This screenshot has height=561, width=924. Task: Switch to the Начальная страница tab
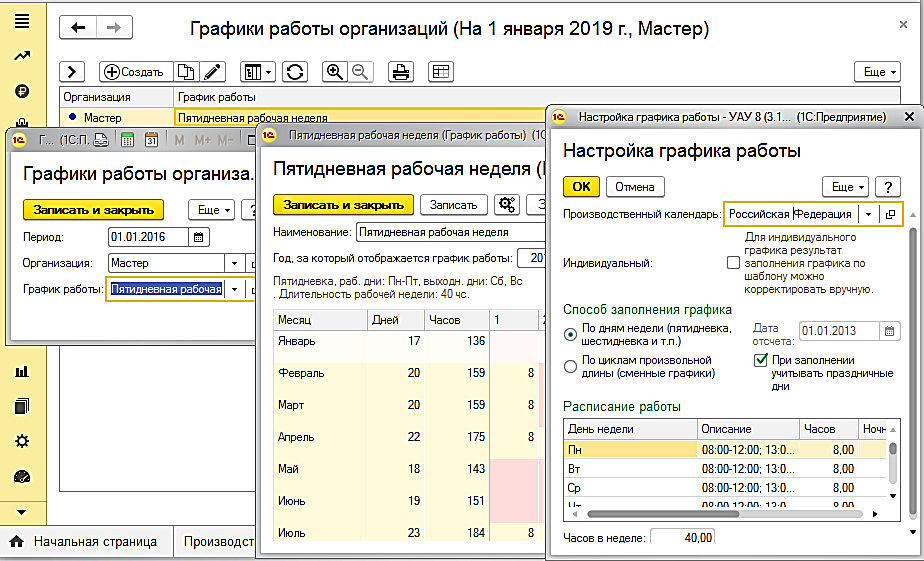pyautogui.click(x=84, y=542)
